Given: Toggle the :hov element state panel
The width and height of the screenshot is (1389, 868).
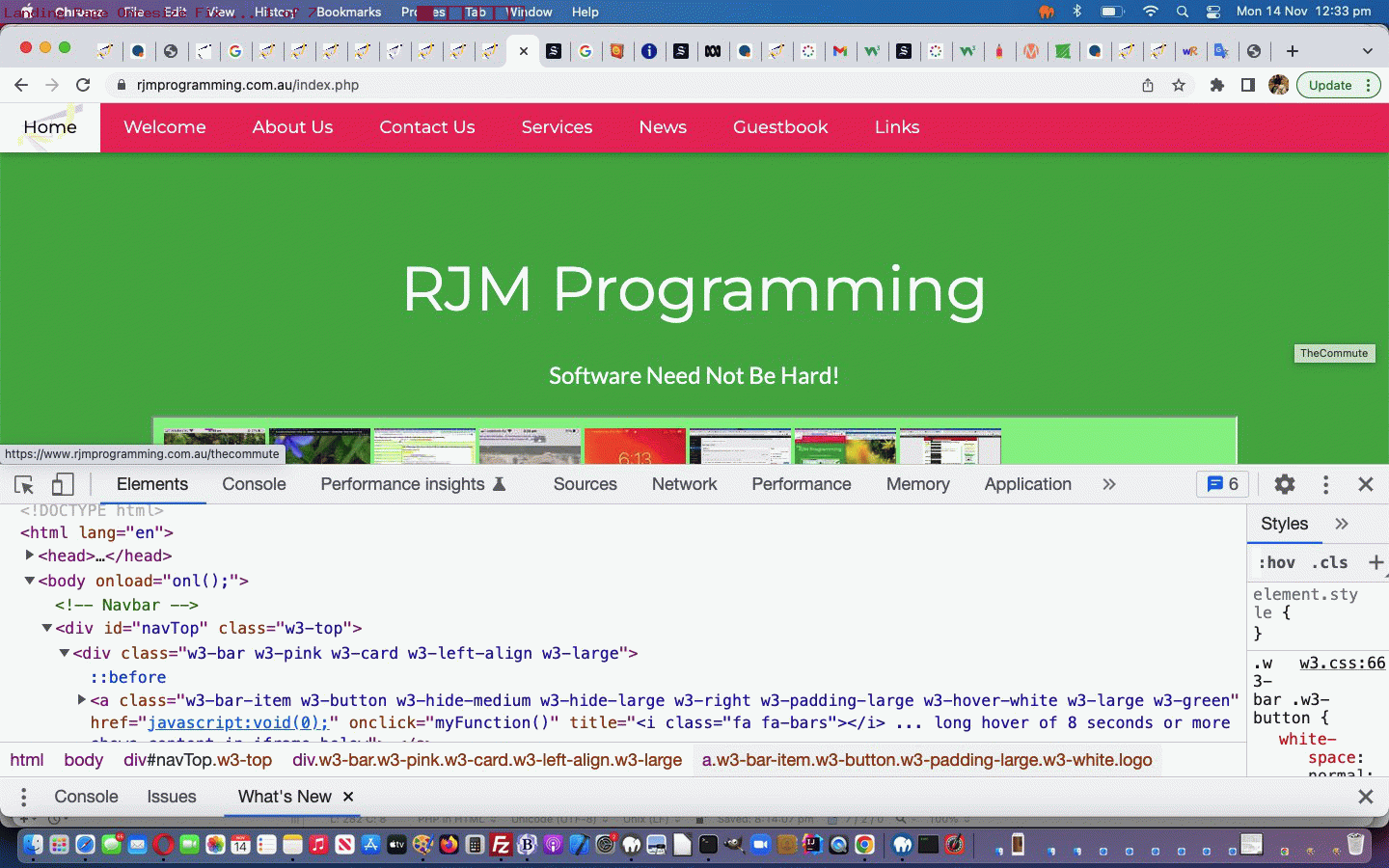Looking at the screenshot, I should pyautogui.click(x=1277, y=562).
